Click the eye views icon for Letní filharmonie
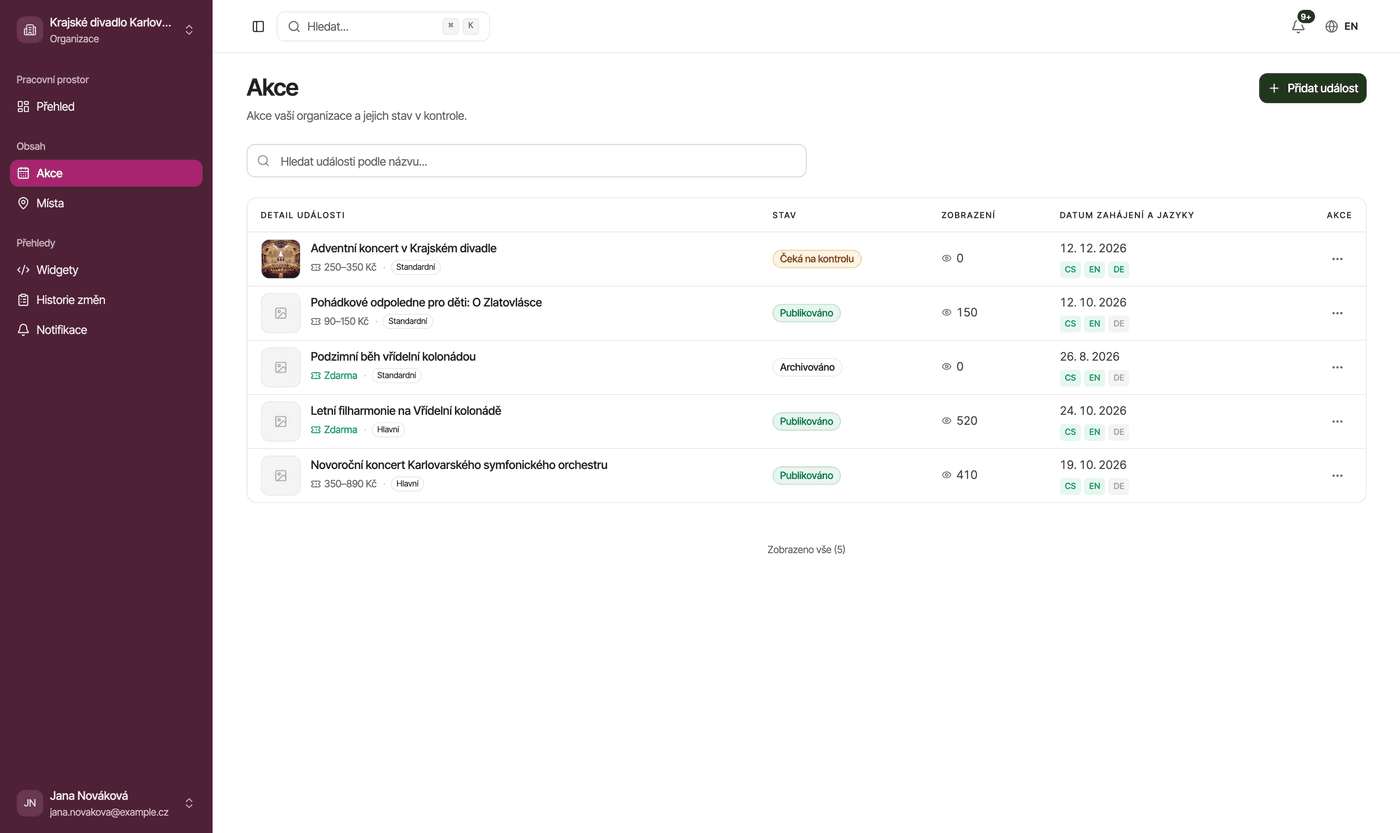 [x=946, y=421]
